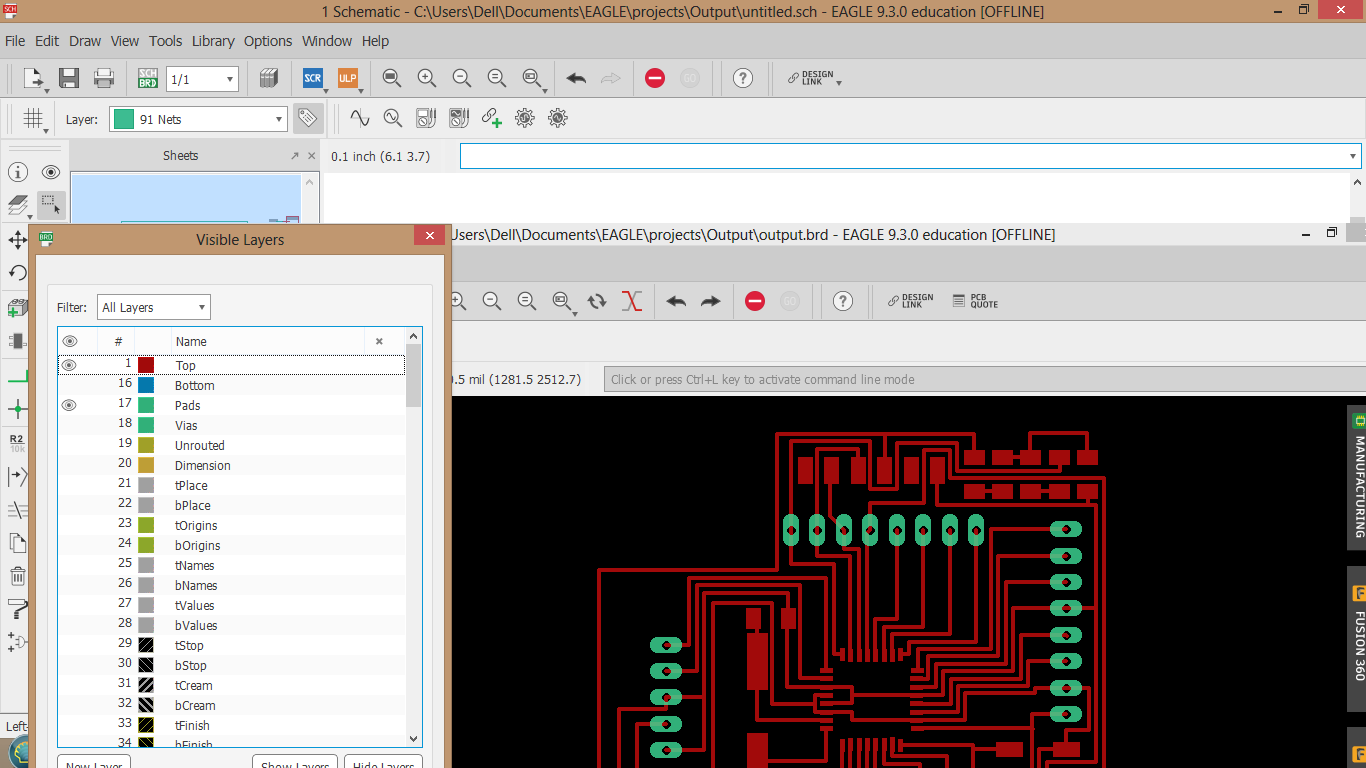Toggle visibility of Dimension layer

click(69, 465)
